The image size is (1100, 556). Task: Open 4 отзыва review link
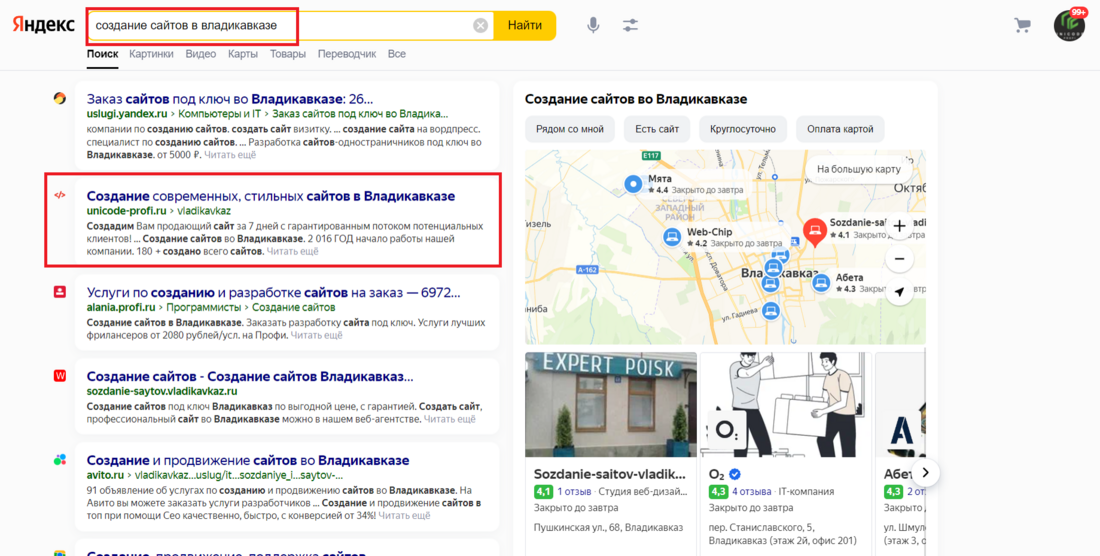coord(752,491)
